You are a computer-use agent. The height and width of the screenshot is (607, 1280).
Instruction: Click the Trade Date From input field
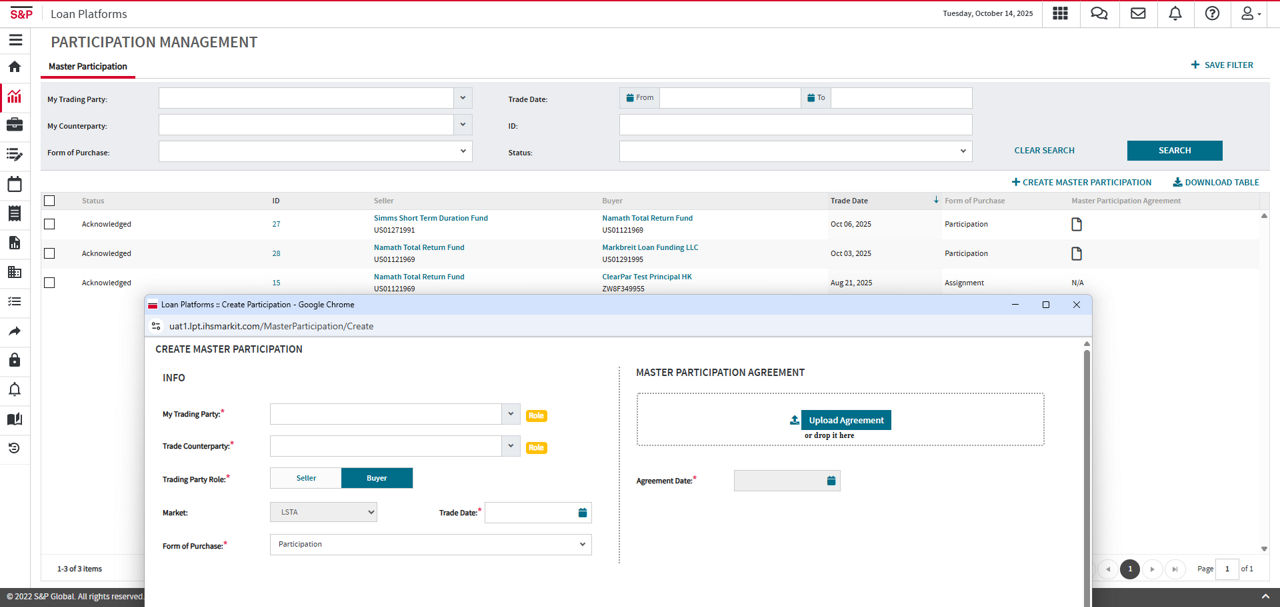729,98
